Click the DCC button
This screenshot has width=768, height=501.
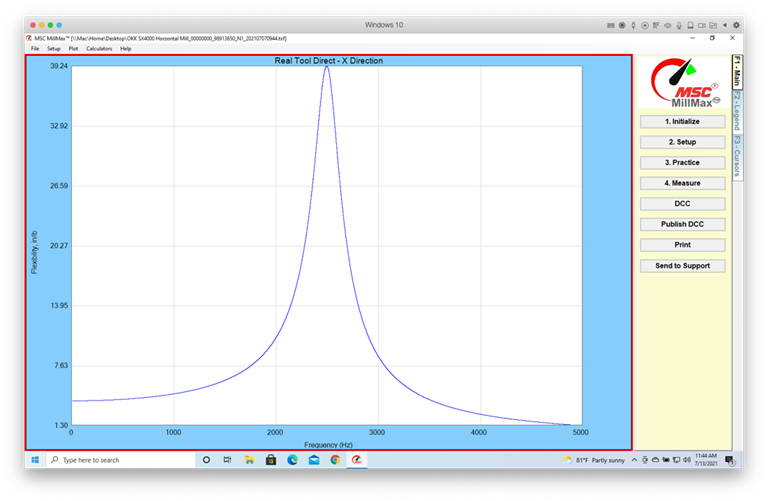[682, 204]
